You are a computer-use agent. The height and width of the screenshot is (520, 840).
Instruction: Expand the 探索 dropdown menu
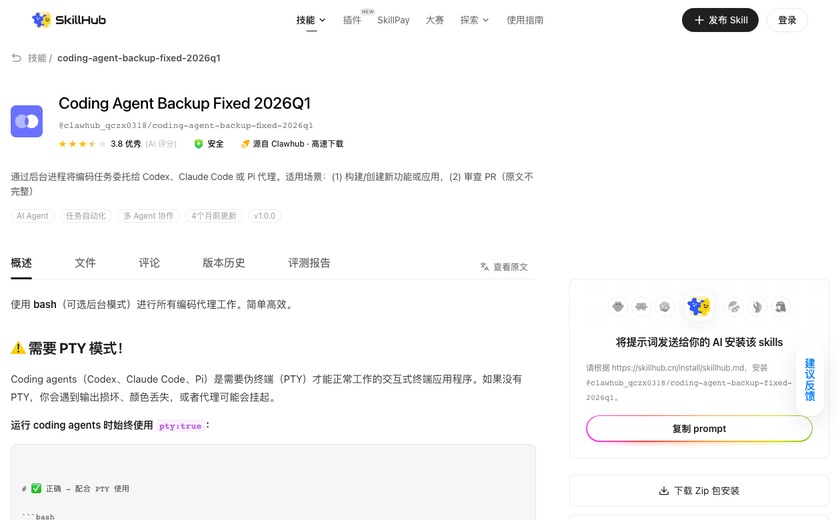pos(474,20)
